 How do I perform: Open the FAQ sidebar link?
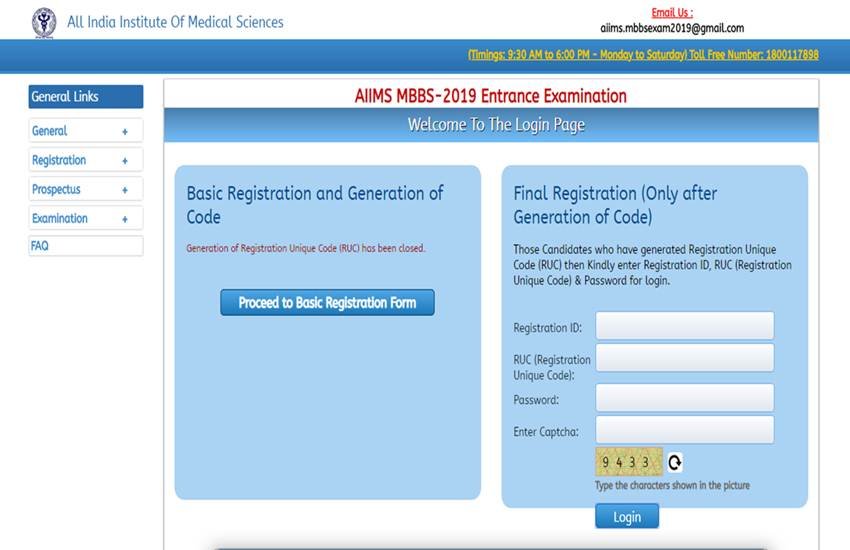coord(40,246)
